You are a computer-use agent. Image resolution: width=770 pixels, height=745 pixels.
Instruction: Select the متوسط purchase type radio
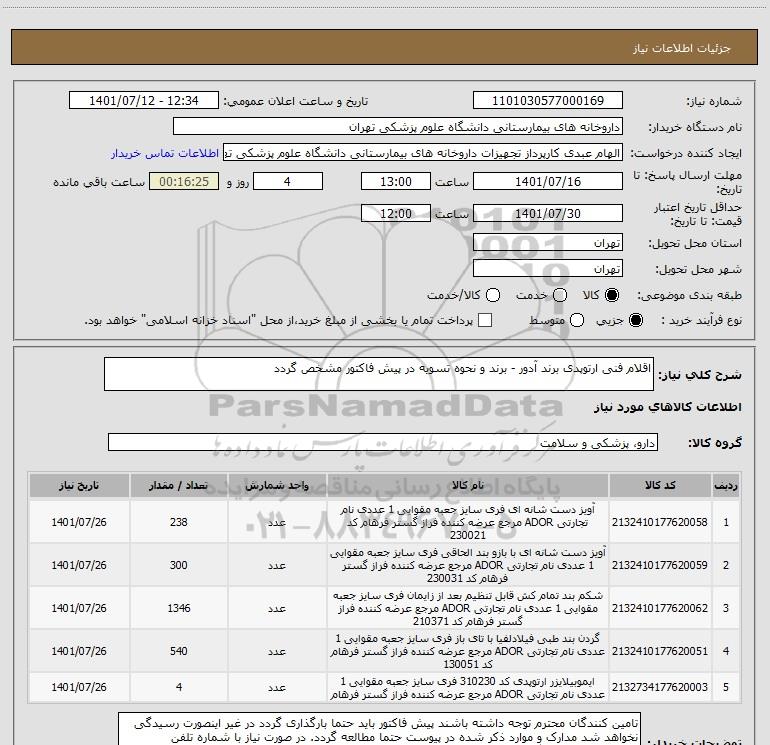tap(577, 320)
